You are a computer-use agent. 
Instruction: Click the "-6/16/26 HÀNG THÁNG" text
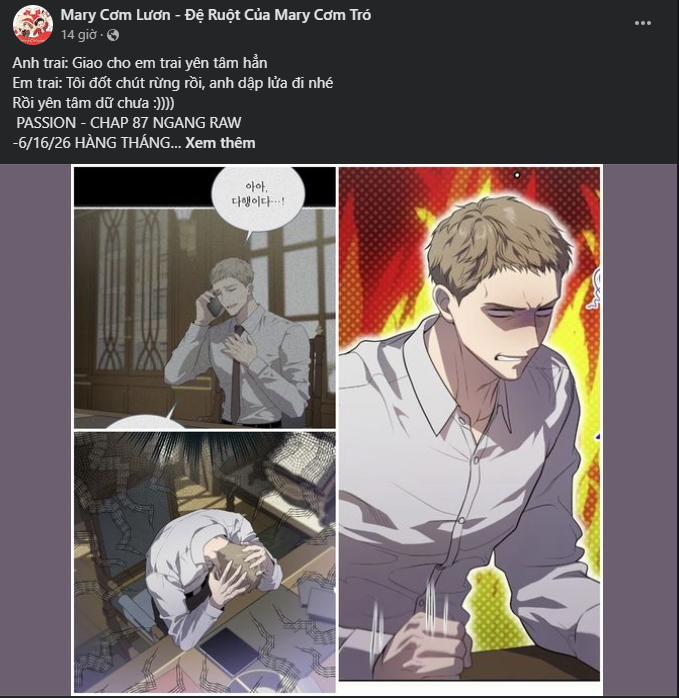(97, 143)
